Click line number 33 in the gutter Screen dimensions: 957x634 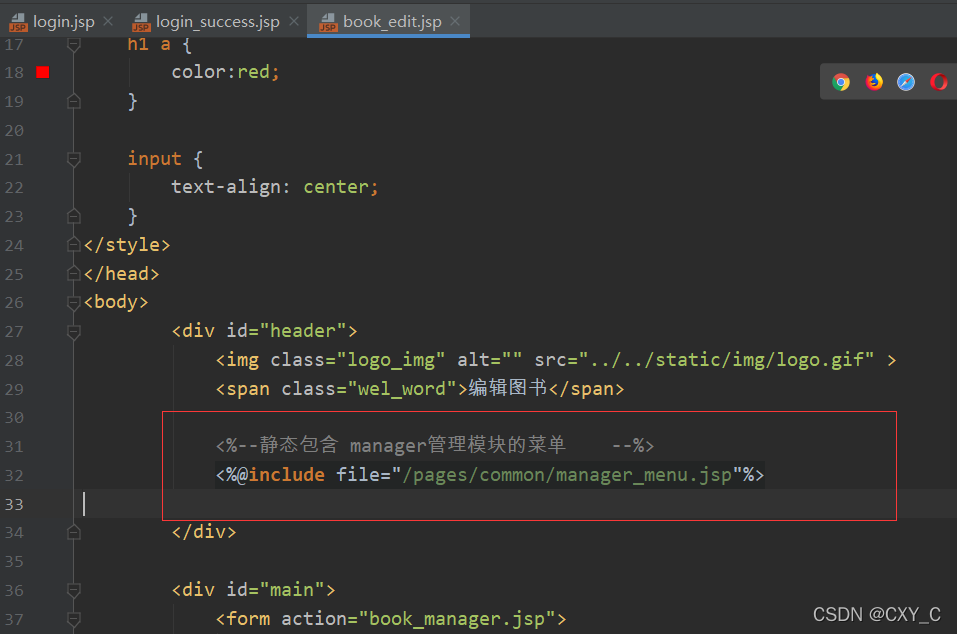click(14, 505)
